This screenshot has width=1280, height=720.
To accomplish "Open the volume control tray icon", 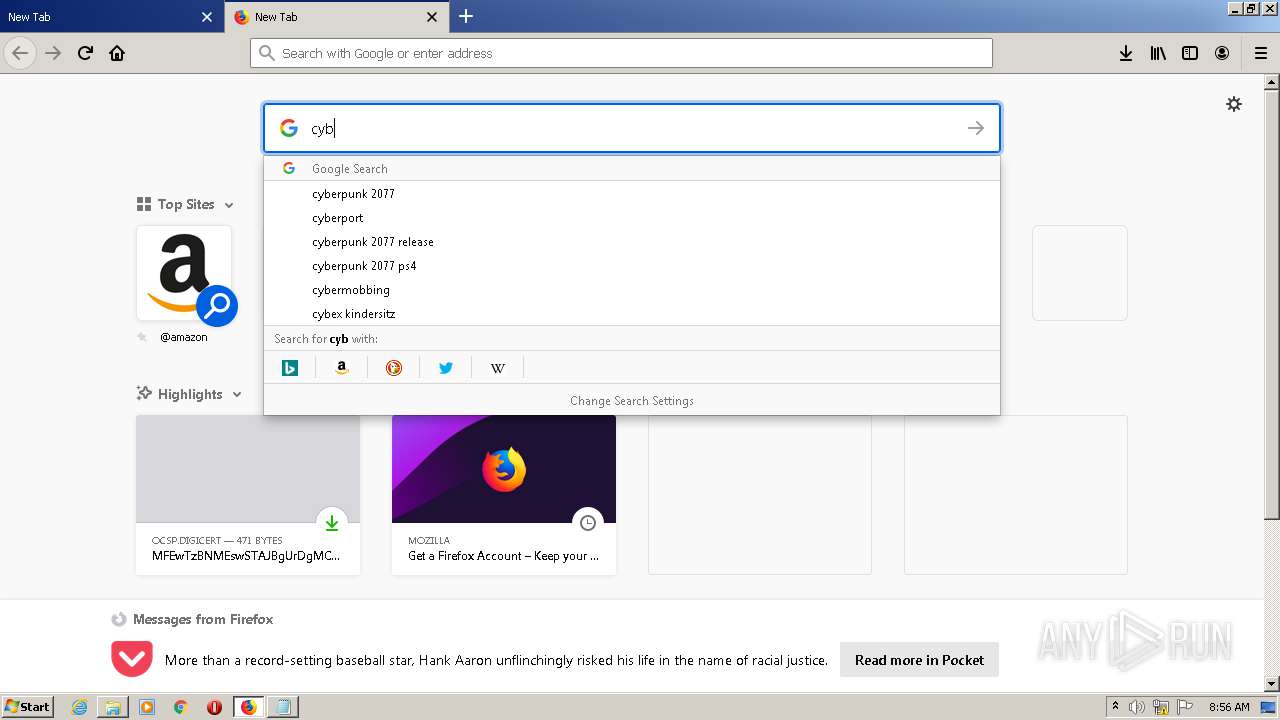I will point(1137,707).
